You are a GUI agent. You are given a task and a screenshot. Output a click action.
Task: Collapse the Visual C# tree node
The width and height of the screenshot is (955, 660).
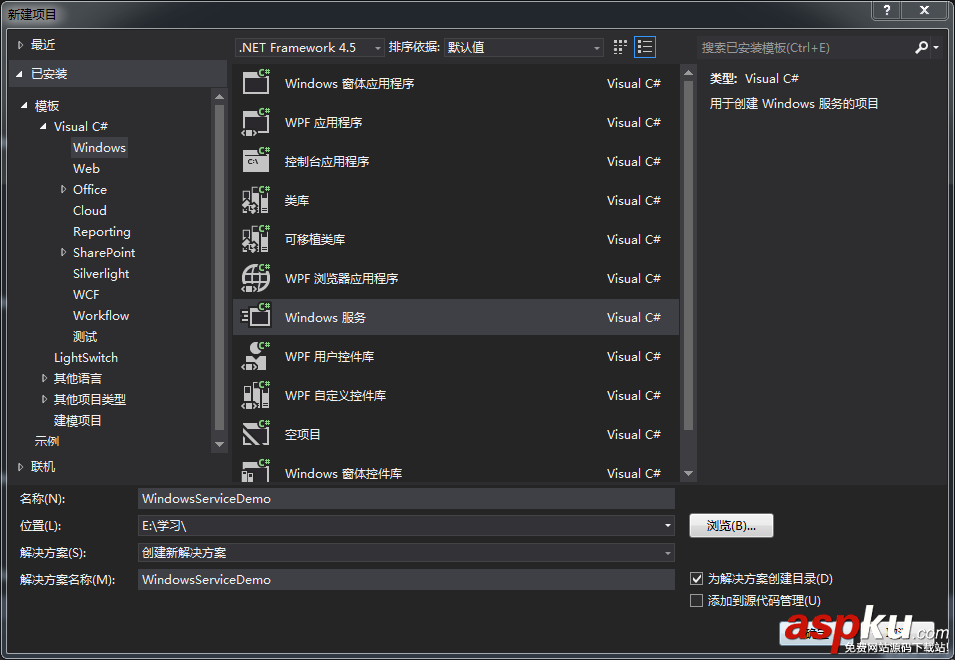[43, 126]
